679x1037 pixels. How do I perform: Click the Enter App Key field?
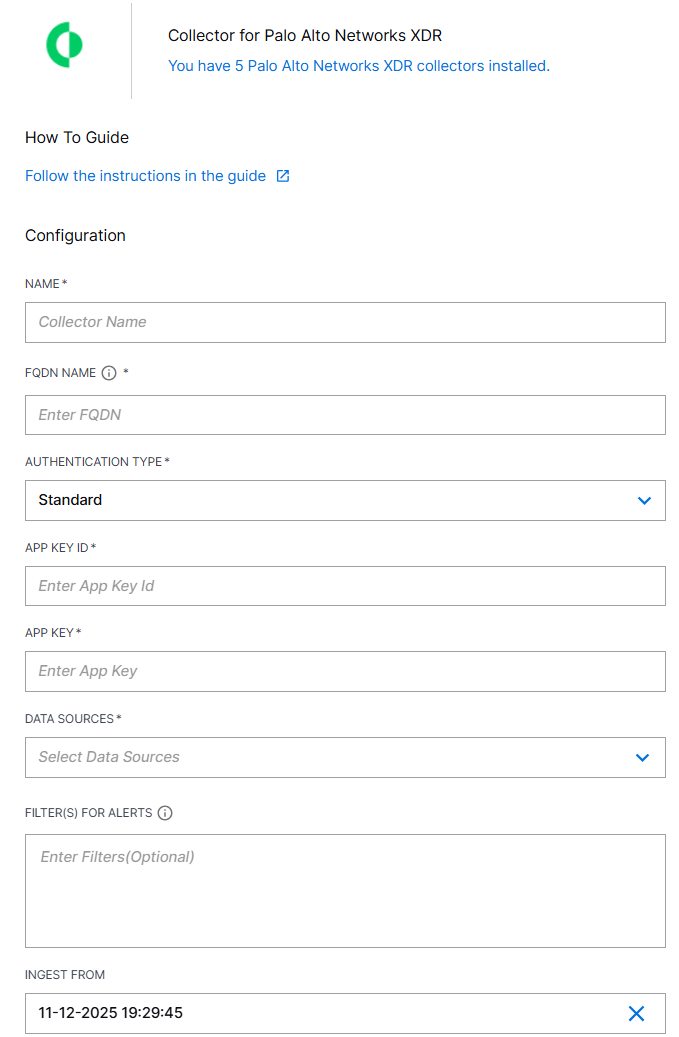pos(345,671)
